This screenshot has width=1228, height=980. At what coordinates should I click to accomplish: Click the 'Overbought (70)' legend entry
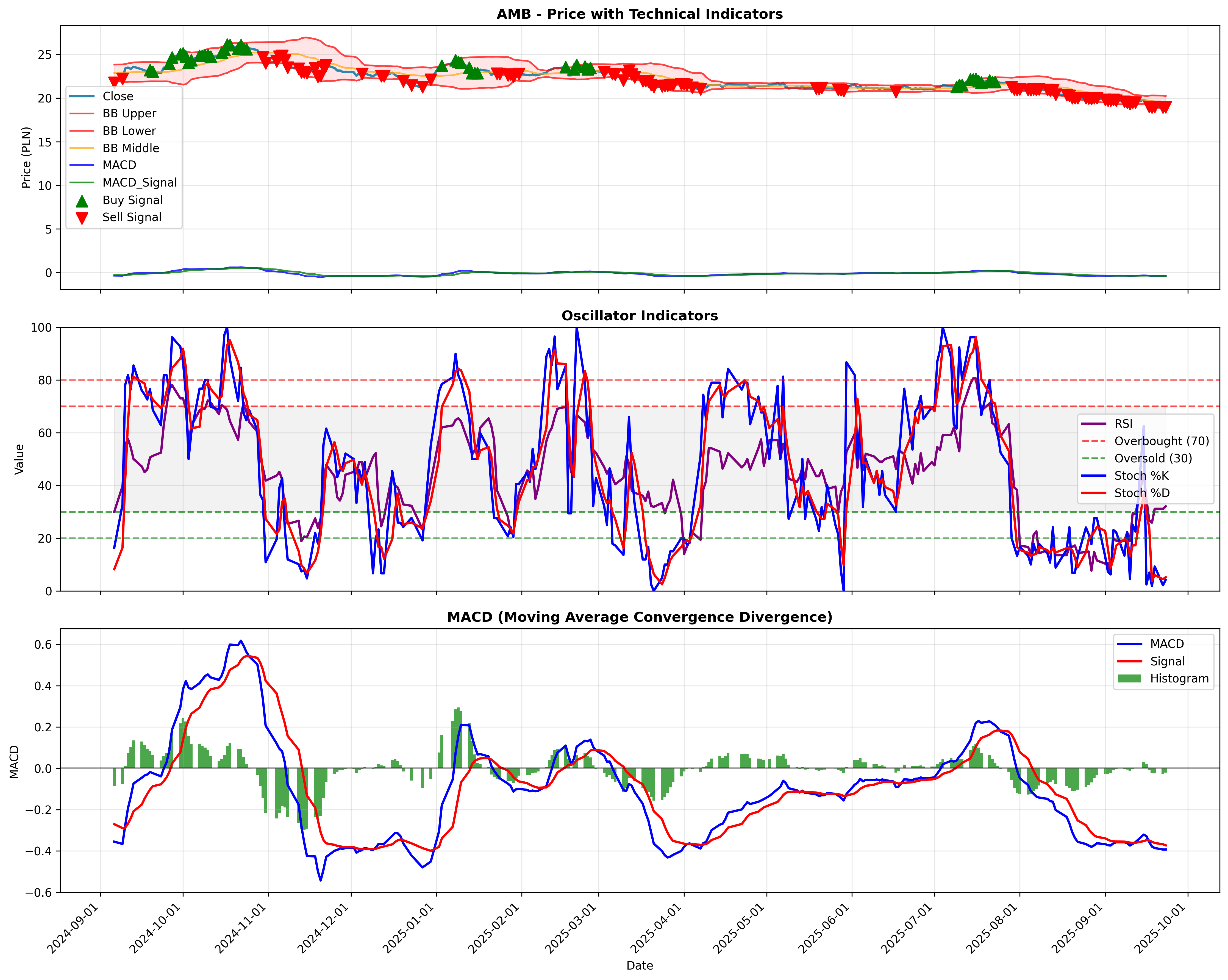click(x=1162, y=441)
